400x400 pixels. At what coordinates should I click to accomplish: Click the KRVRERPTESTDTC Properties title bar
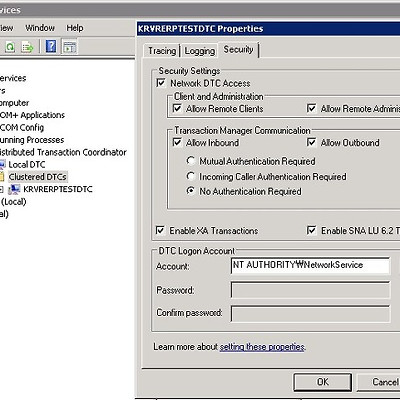pyautogui.click(x=268, y=29)
